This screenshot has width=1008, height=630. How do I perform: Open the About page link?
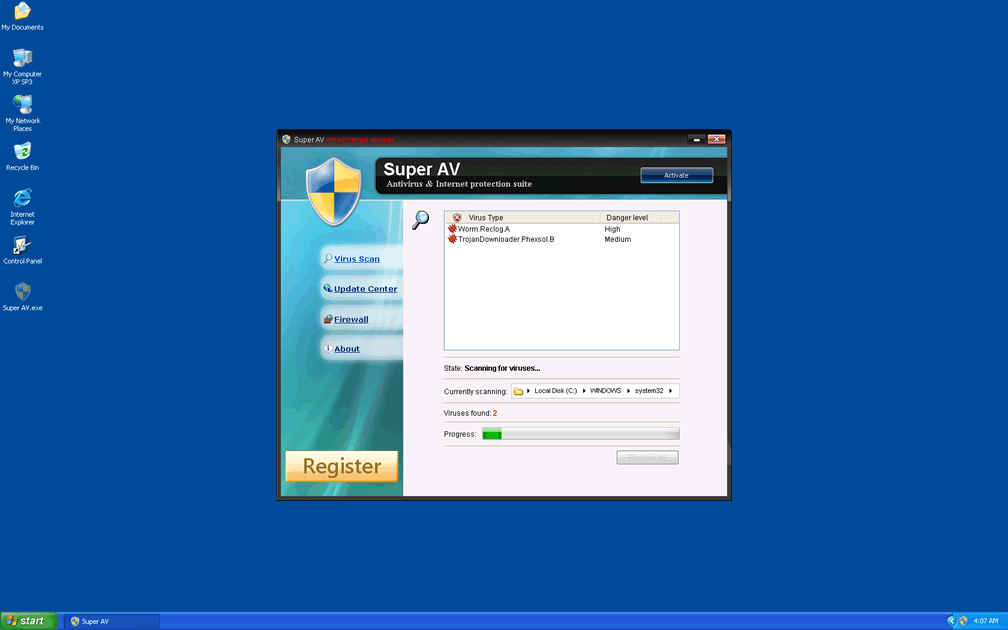click(346, 349)
